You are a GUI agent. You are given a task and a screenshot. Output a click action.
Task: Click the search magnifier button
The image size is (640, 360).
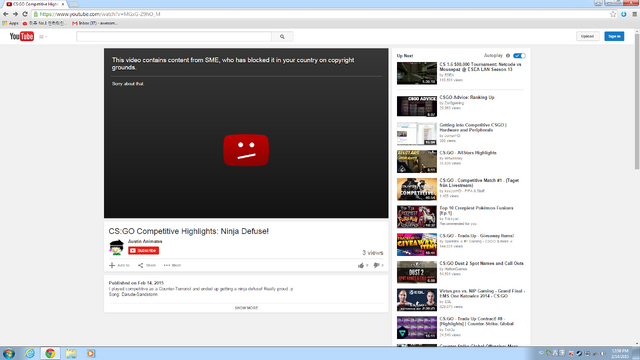(282, 37)
